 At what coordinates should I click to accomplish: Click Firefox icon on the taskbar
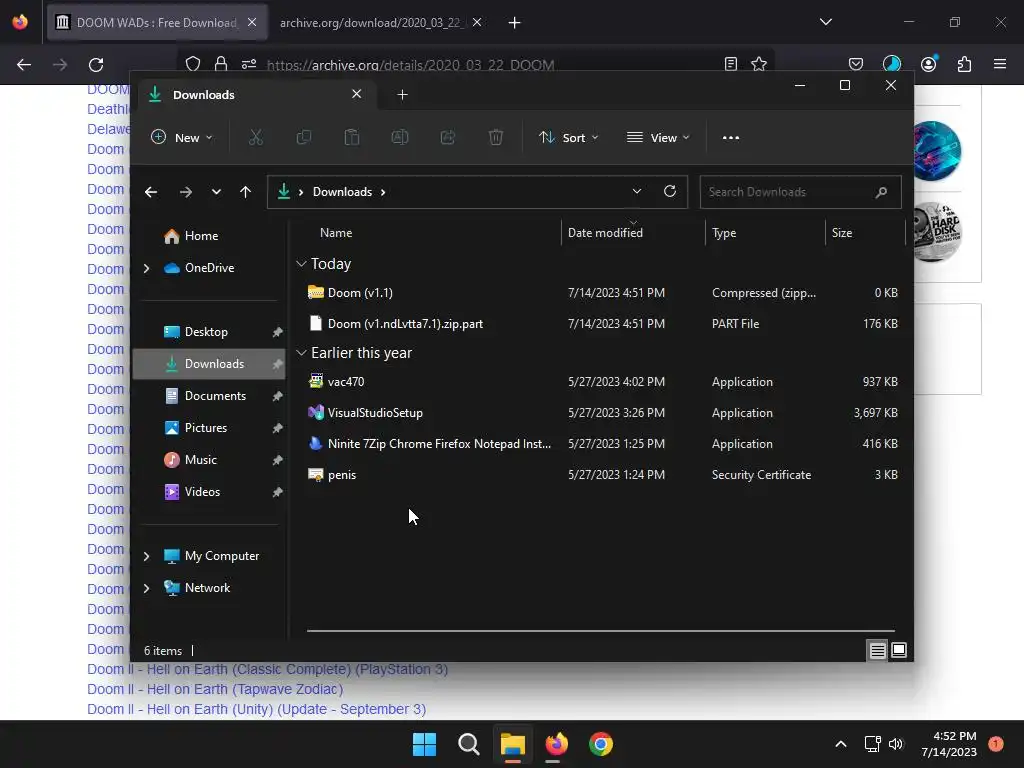[556, 744]
